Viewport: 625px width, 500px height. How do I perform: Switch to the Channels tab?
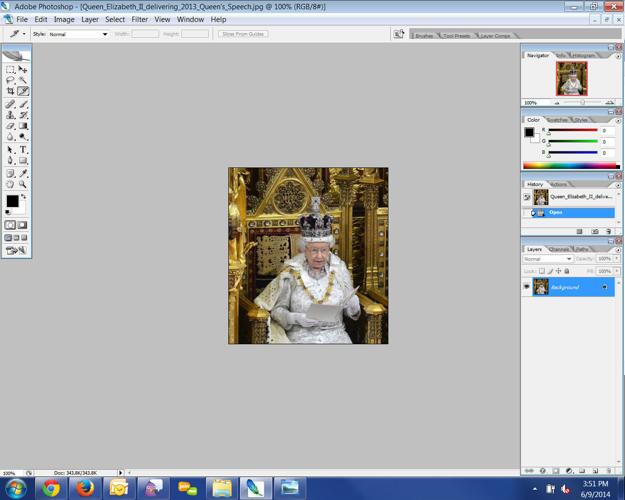558,249
